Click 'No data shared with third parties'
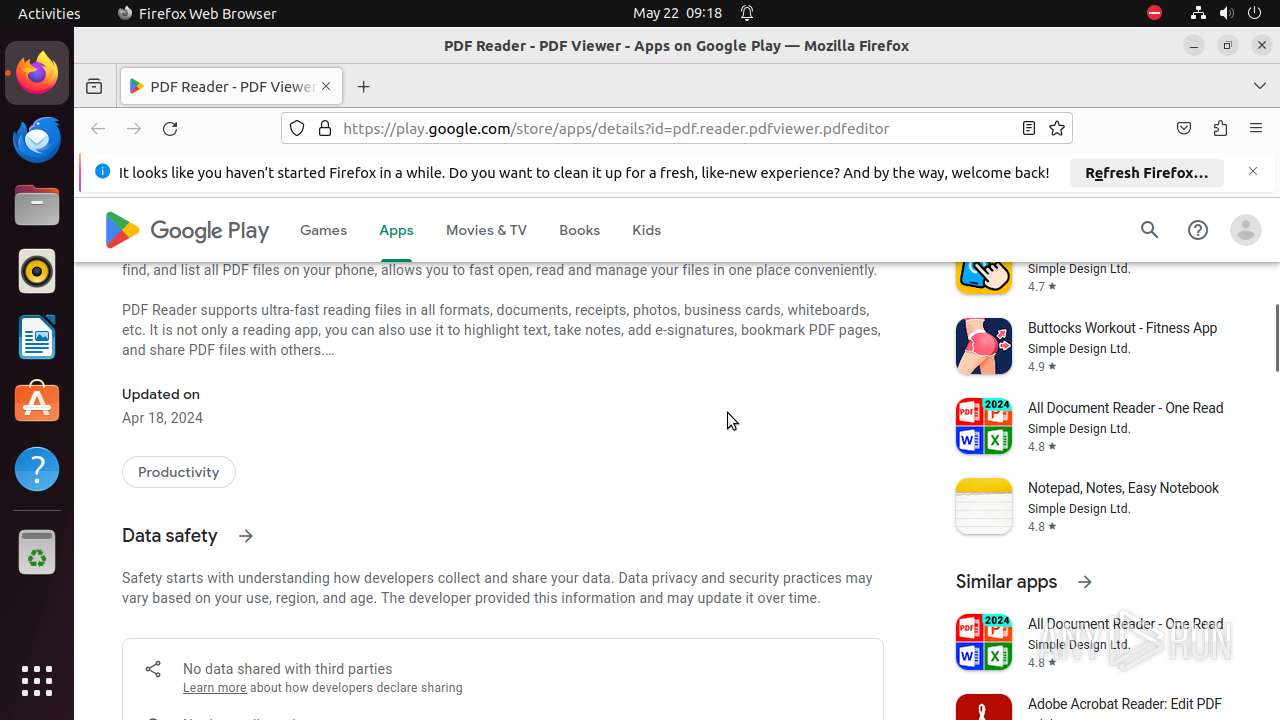The height and width of the screenshot is (720, 1280). (x=287, y=669)
